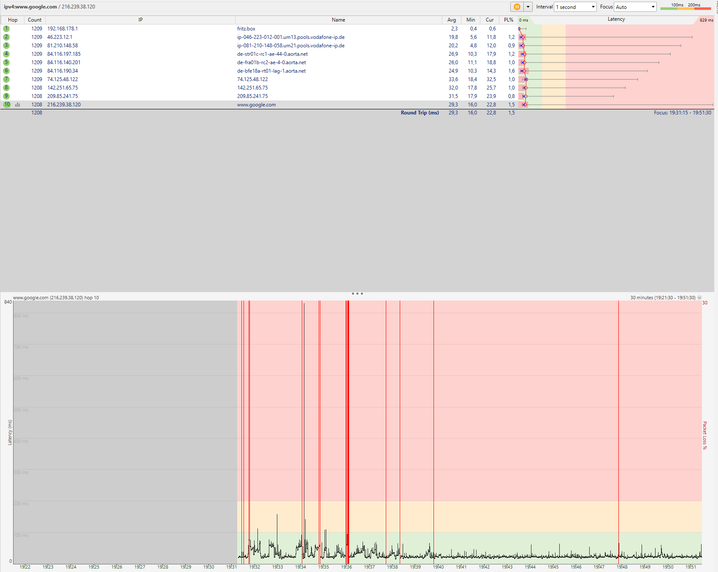Click the Cur column header
718x572 pixels.
point(490,20)
